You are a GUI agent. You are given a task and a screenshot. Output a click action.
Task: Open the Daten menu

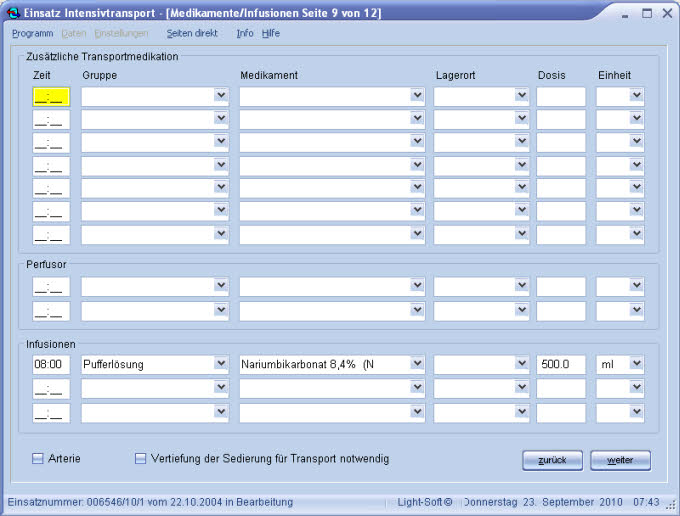click(74, 33)
